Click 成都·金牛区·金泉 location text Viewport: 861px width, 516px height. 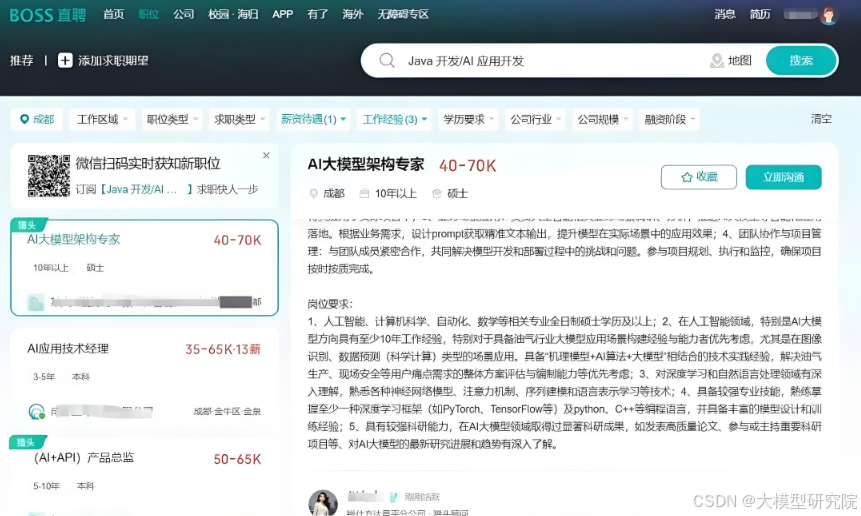tap(227, 411)
